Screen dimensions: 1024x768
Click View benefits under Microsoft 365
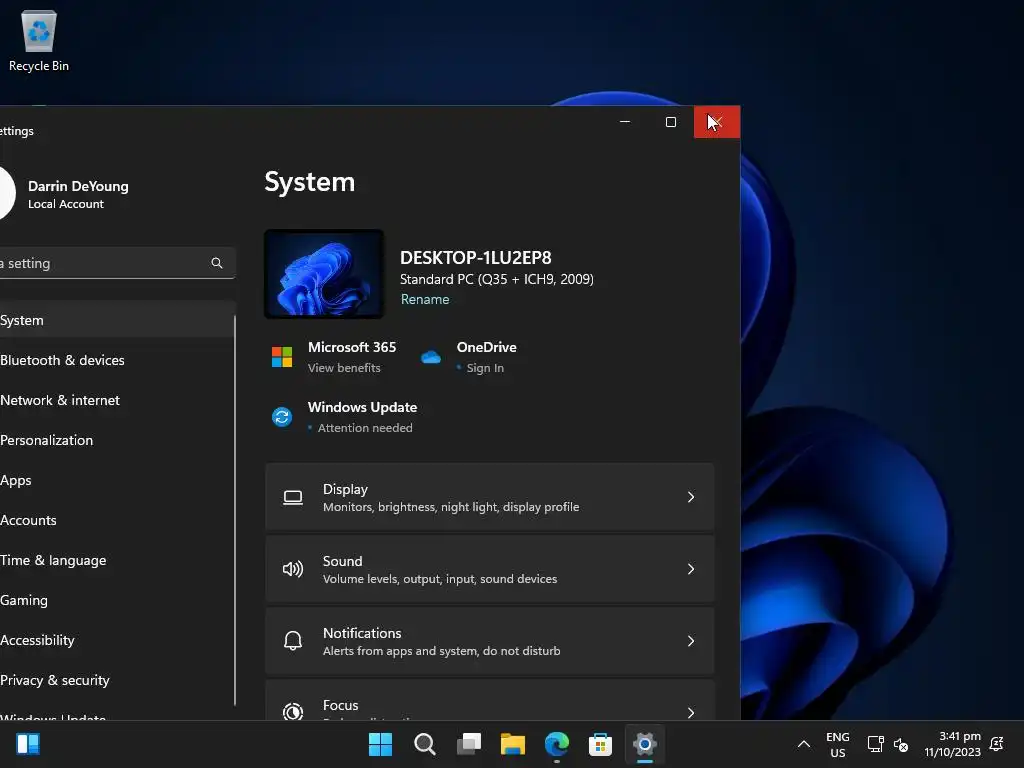[344, 368]
